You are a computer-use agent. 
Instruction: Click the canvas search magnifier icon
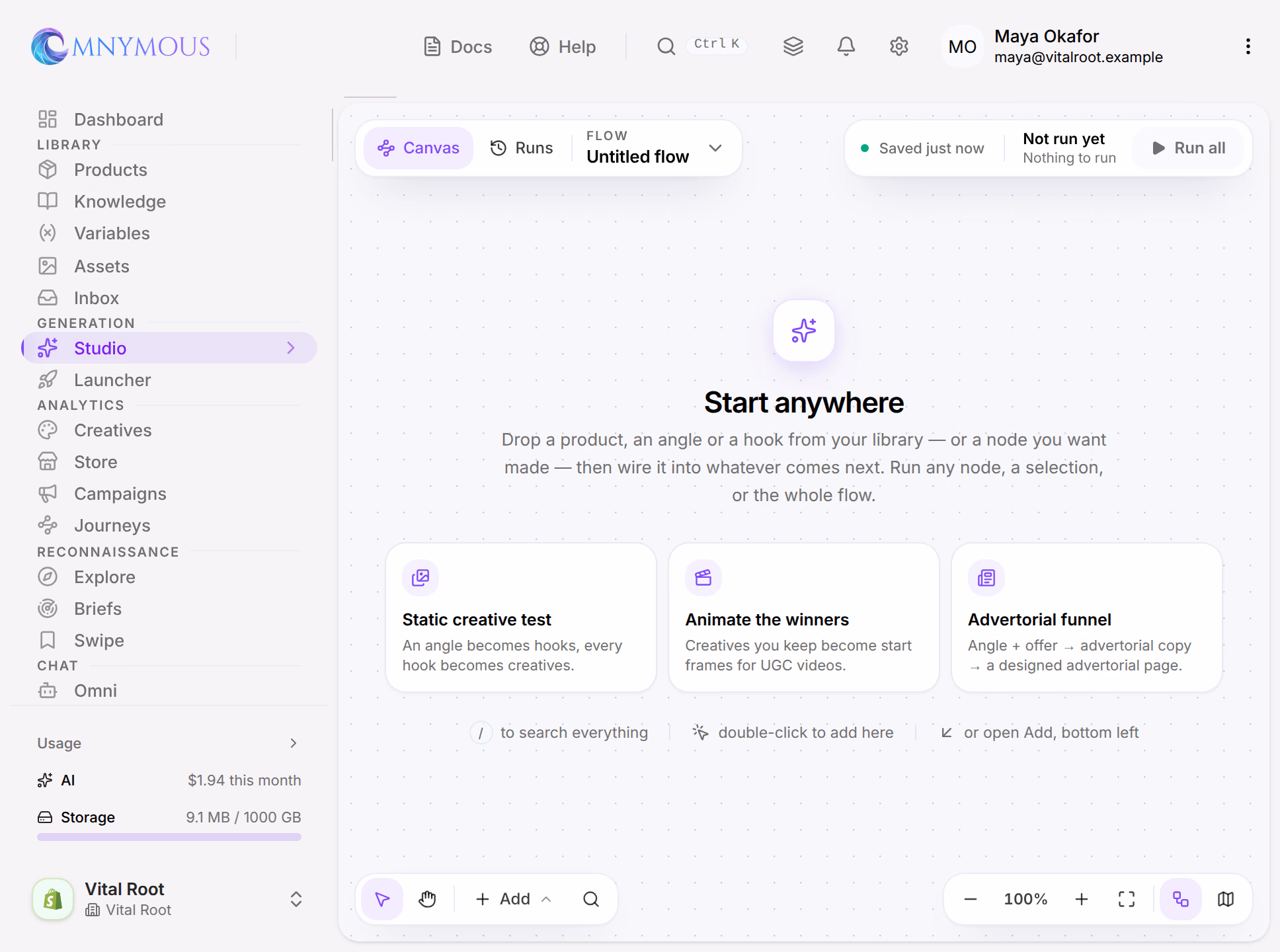pyautogui.click(x=591, y=899)
